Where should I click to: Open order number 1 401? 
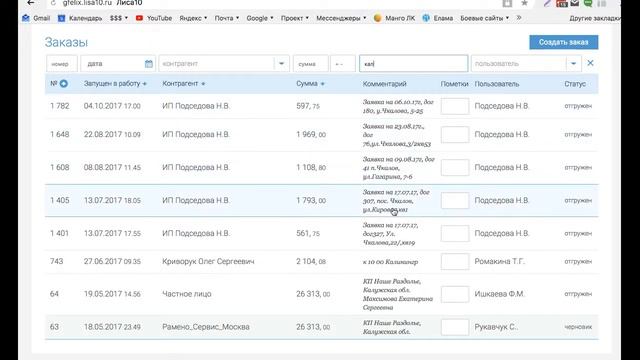[60, 233]
